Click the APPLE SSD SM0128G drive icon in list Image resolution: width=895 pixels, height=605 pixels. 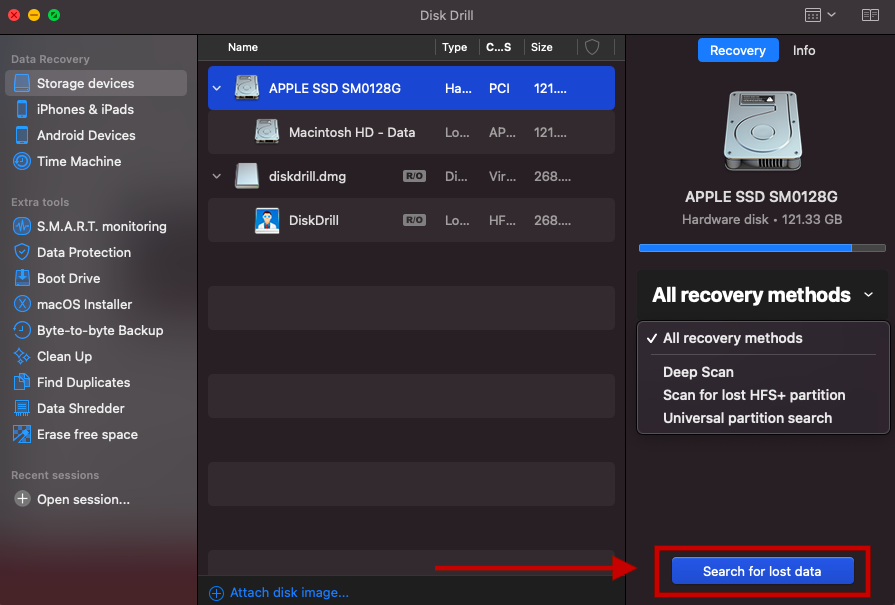coord(247,88)
